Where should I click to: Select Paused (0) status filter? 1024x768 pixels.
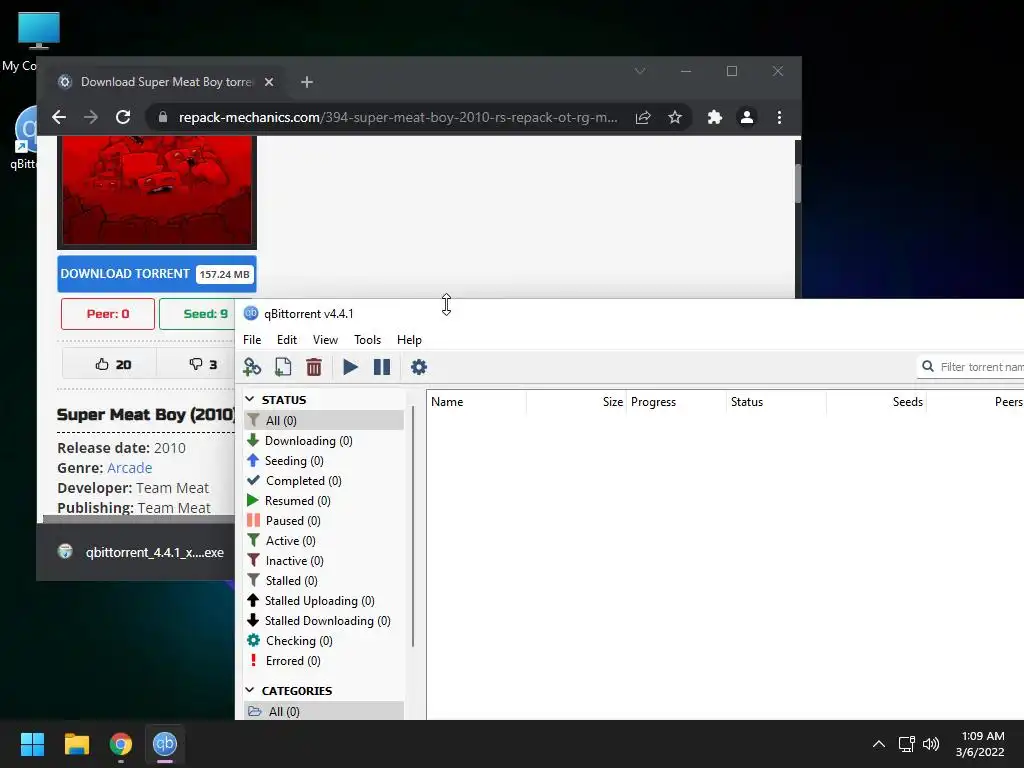tap(324, 520)
